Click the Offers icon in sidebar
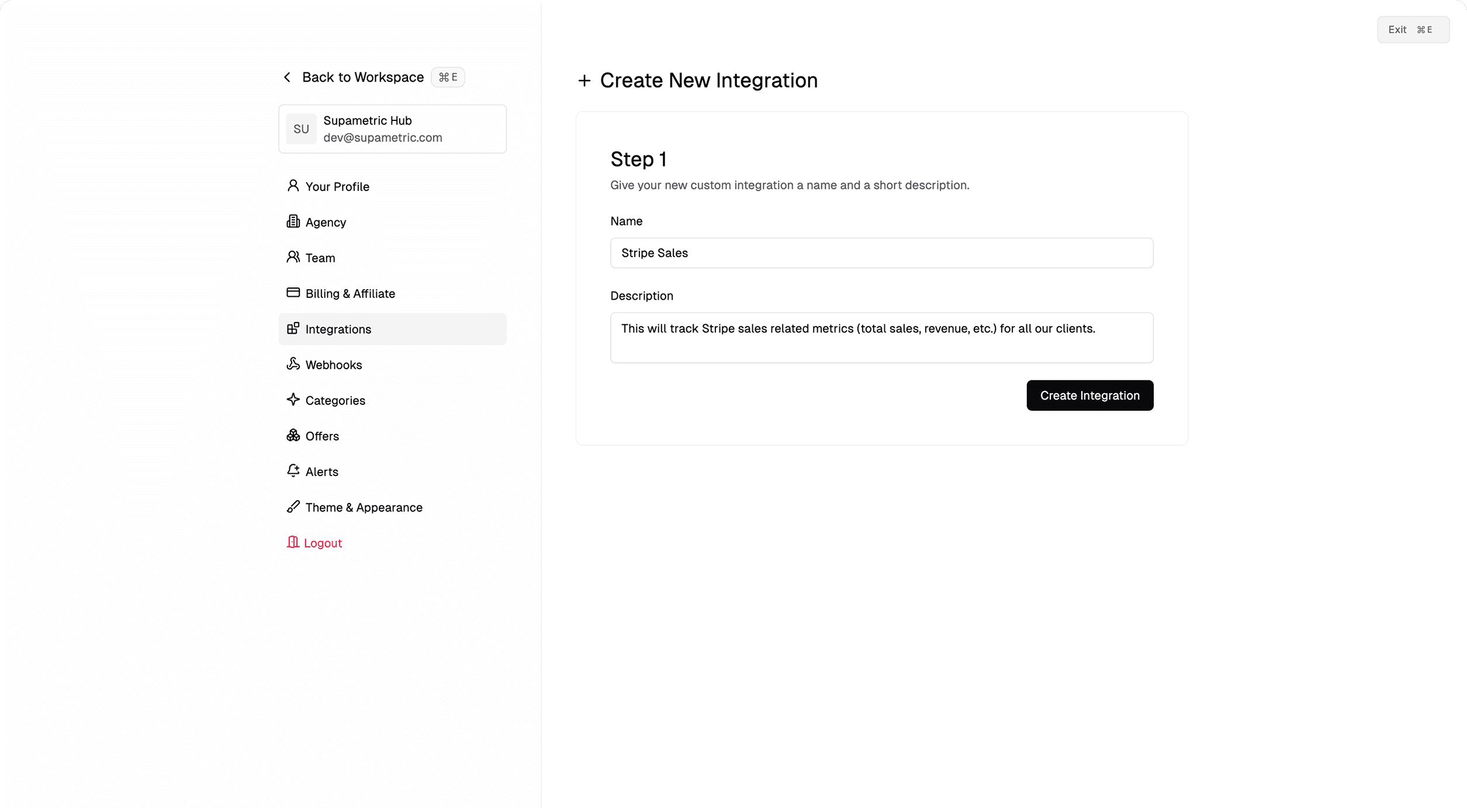1467x812 pixels. [293, 435]
